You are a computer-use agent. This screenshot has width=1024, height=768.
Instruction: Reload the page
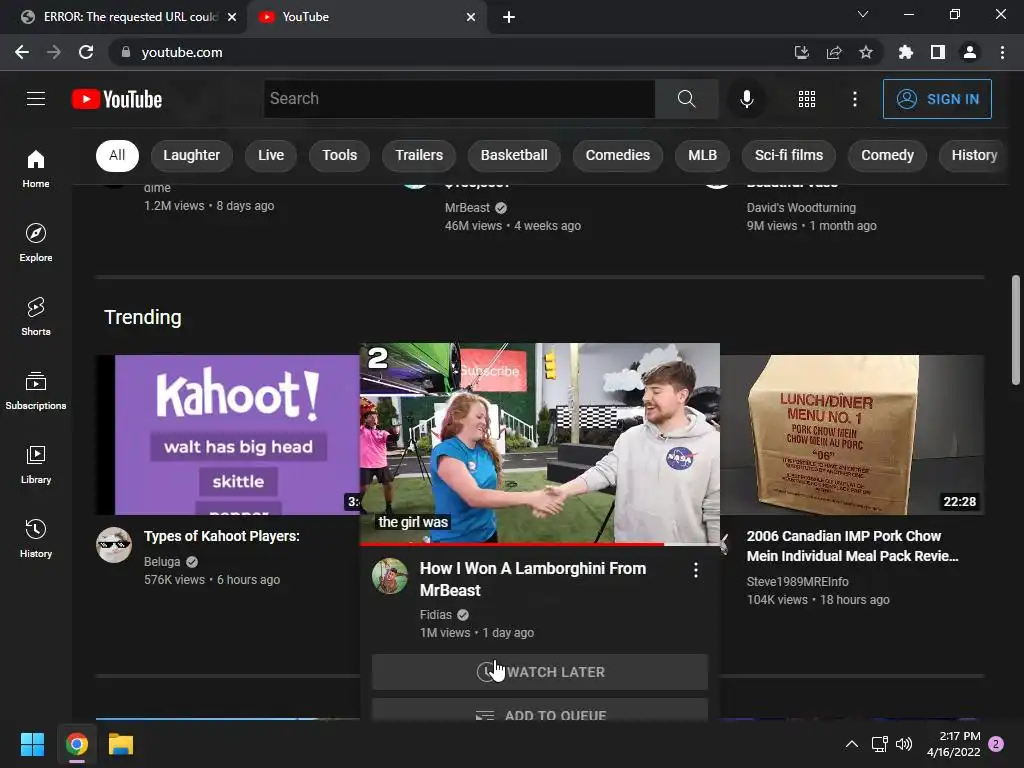(x=86, y=52)
